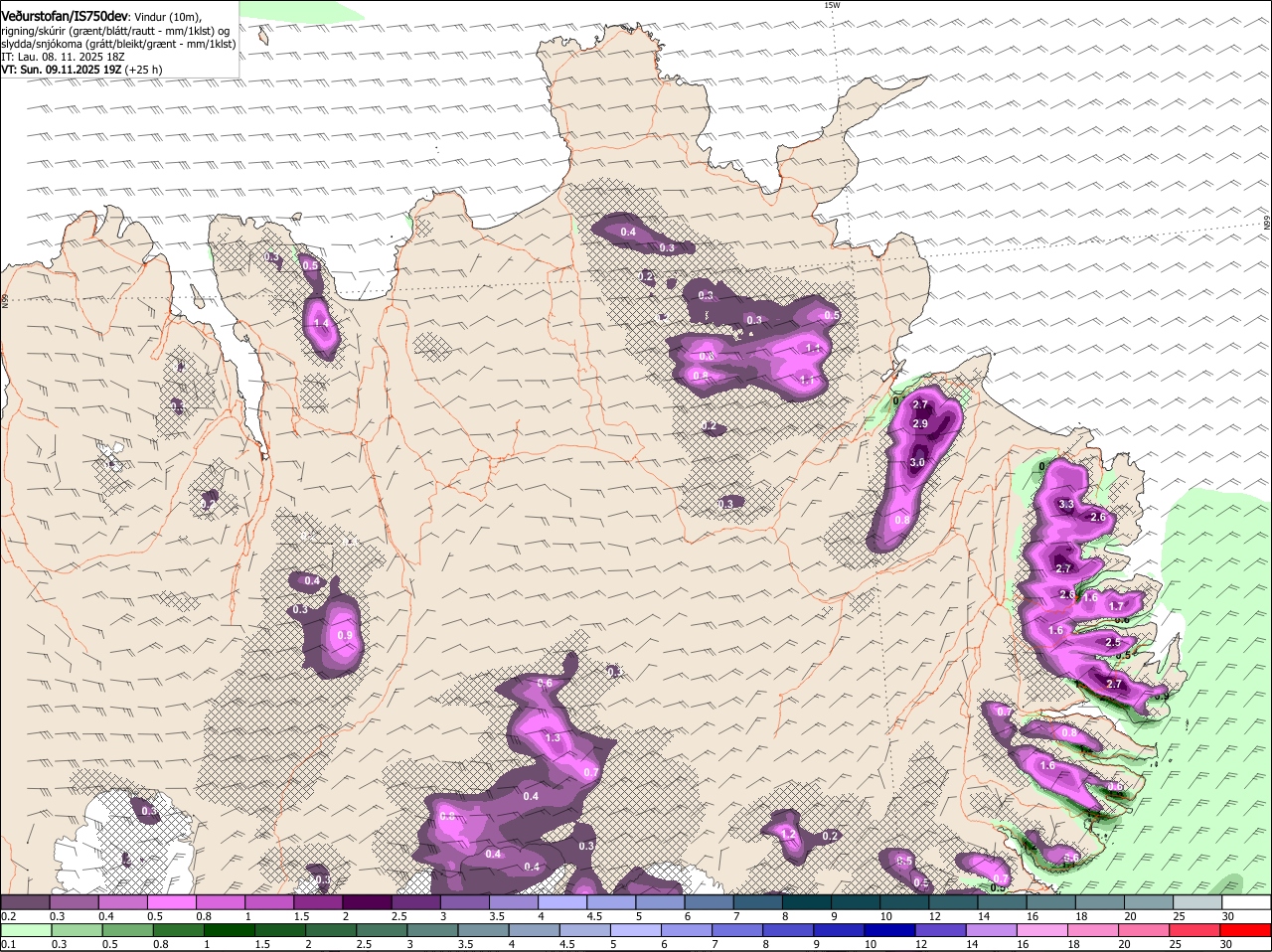Click the upper legend swatch between 20 and 25
The image size is (1272, 952).
[x=1150, y=902]
